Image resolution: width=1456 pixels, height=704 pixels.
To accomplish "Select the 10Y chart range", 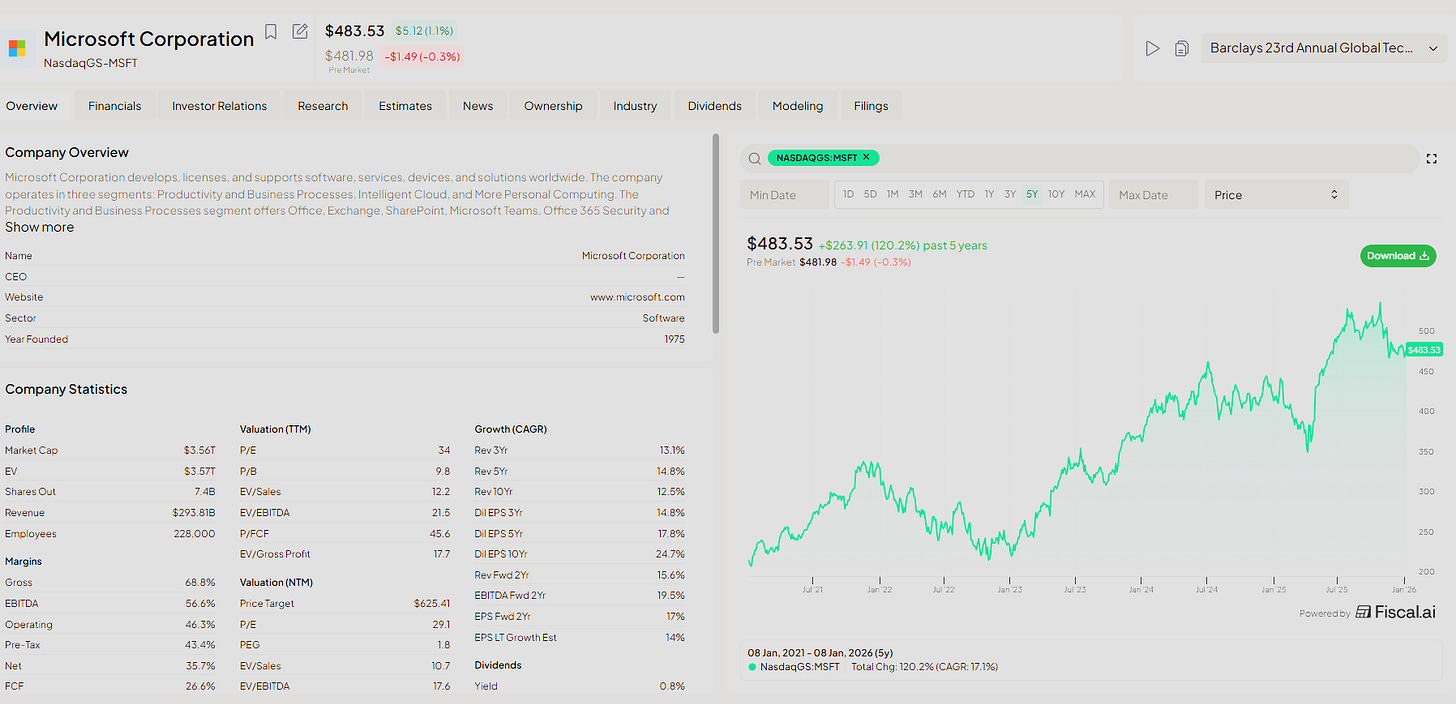I will tap(1056, 194).
